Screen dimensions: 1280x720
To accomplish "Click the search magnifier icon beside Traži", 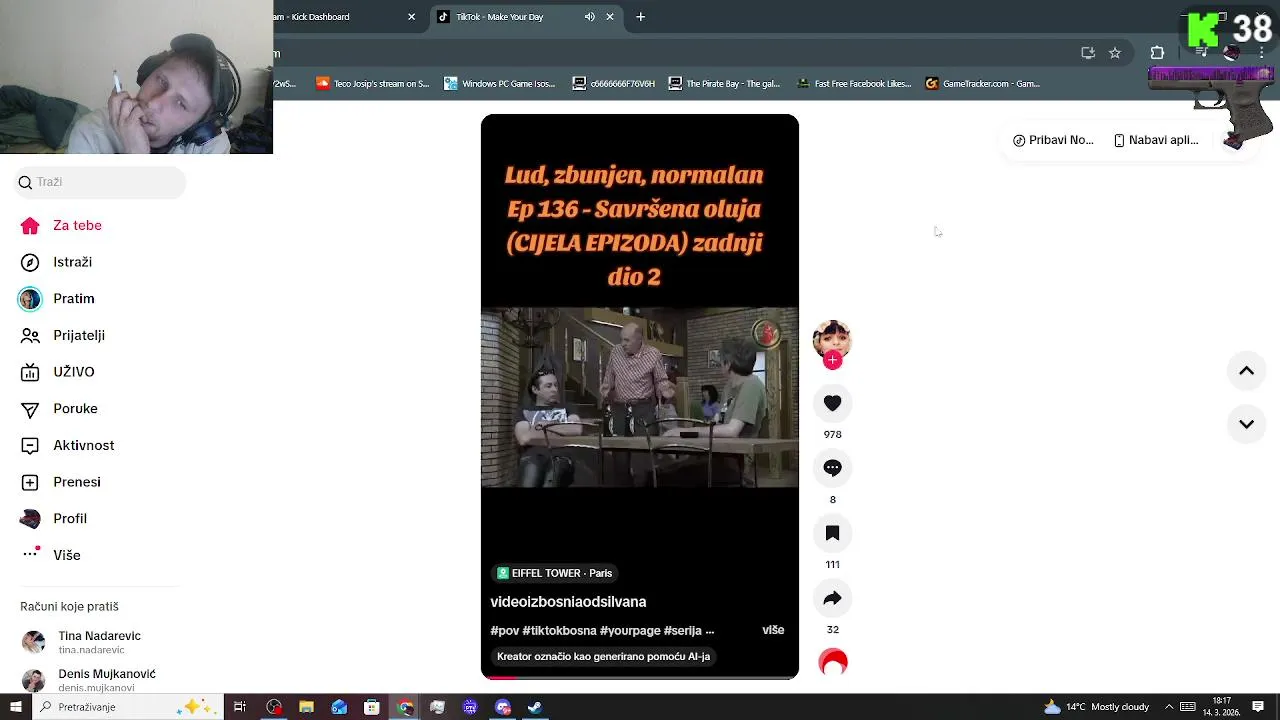I will coord(25,182).
